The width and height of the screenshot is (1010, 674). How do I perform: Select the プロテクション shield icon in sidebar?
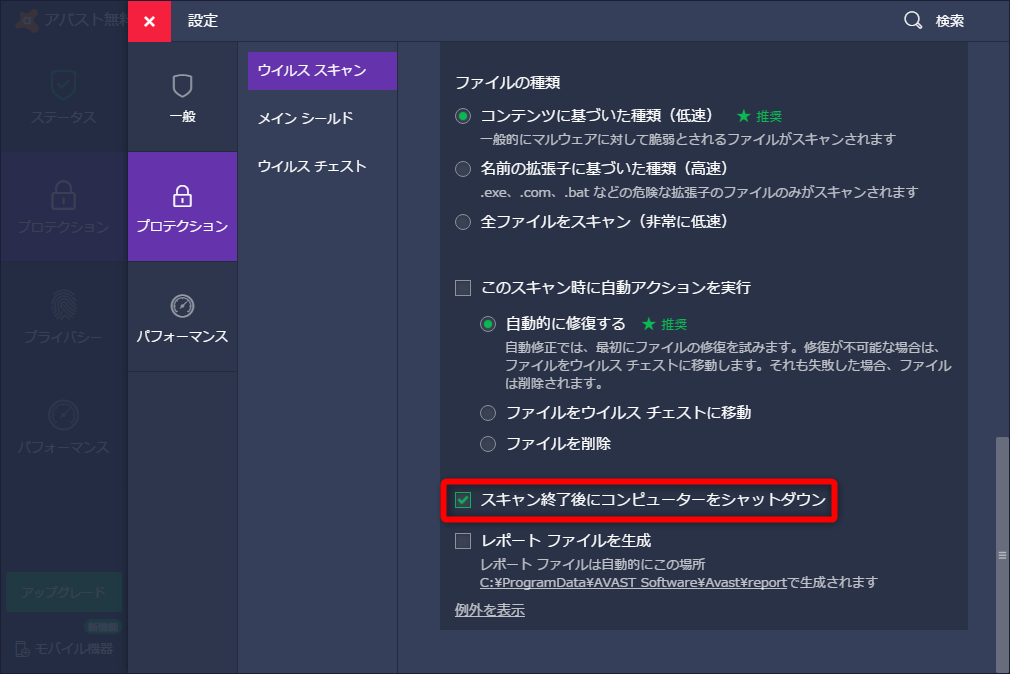(63, 193)
